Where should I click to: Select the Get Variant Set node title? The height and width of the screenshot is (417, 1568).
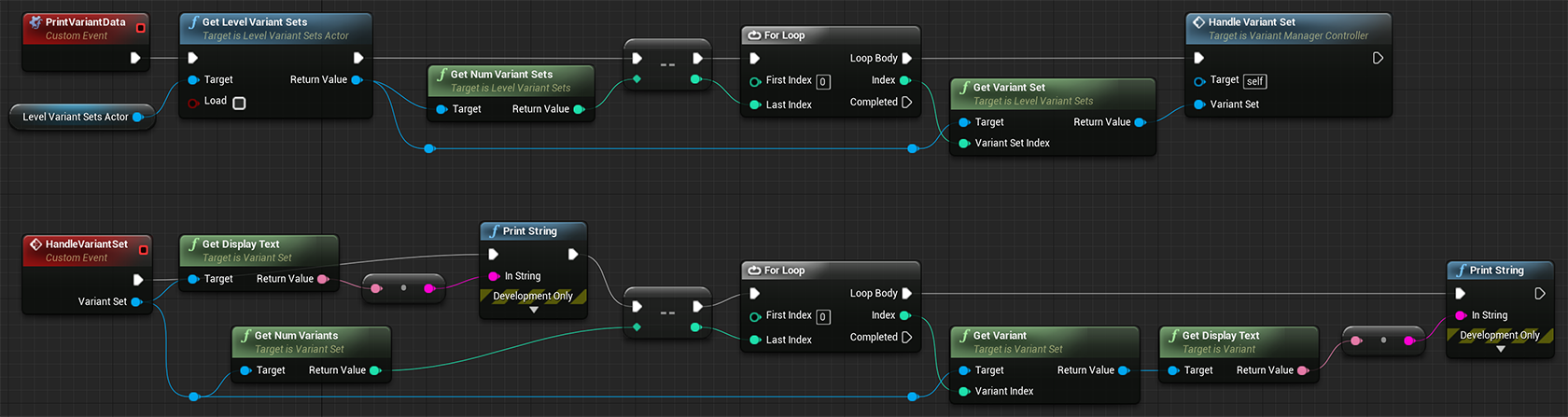point(1009,87)
